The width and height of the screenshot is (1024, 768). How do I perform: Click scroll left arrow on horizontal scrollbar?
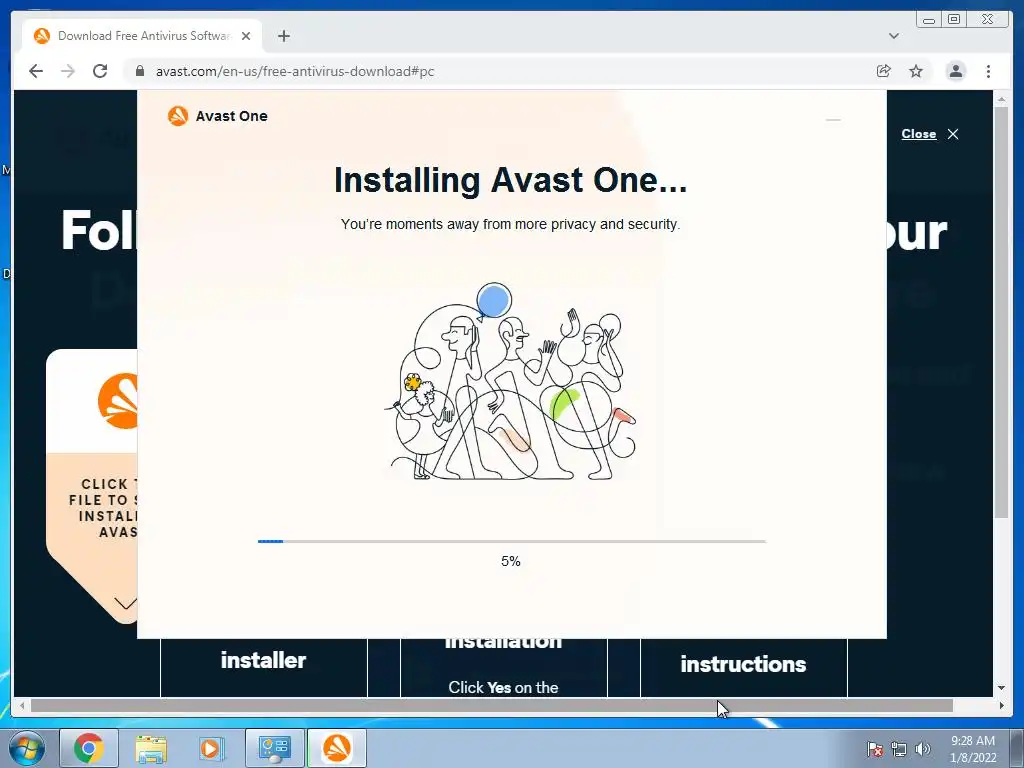[x=22, y=705]
